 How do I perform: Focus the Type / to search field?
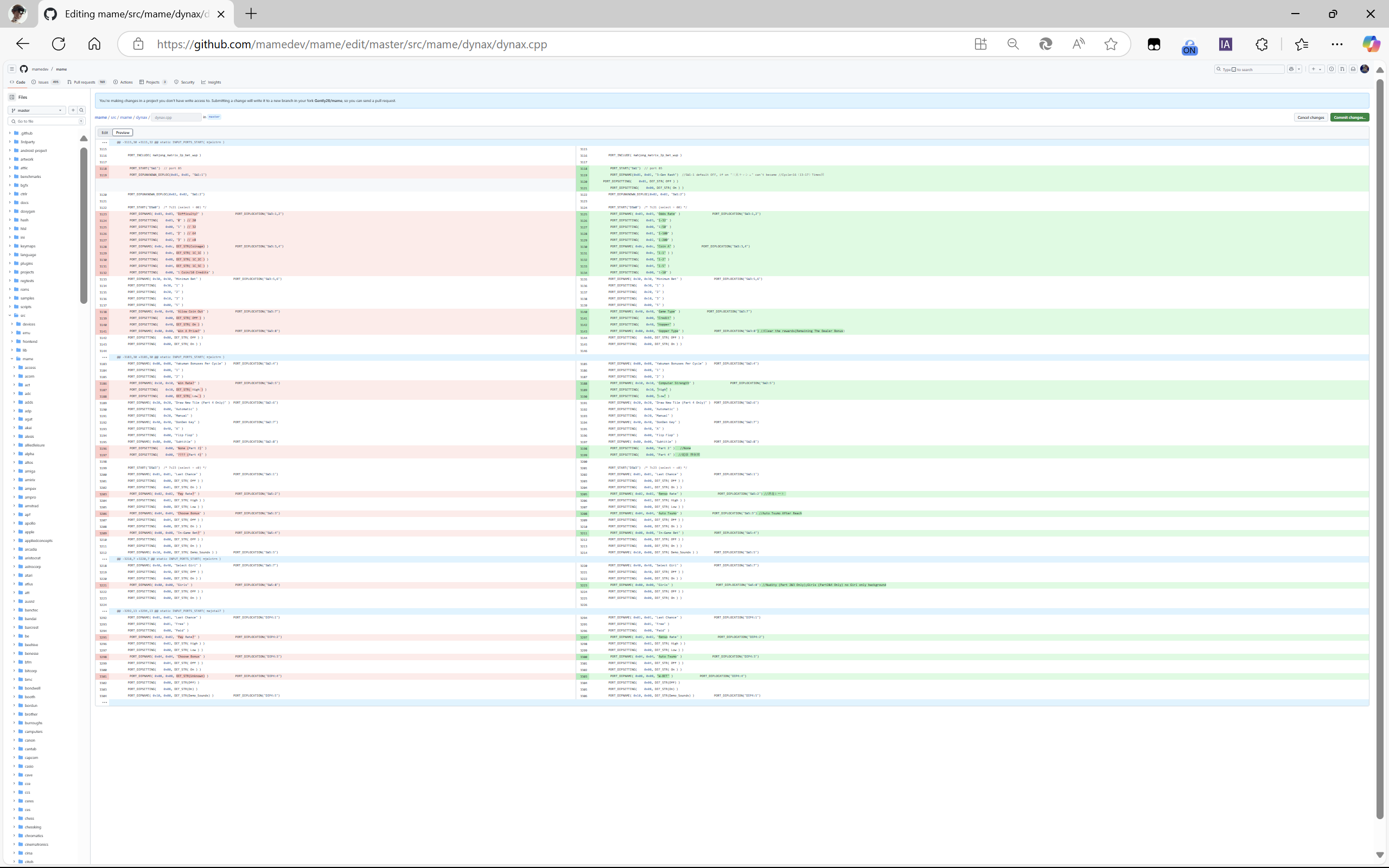point(1250,69)
